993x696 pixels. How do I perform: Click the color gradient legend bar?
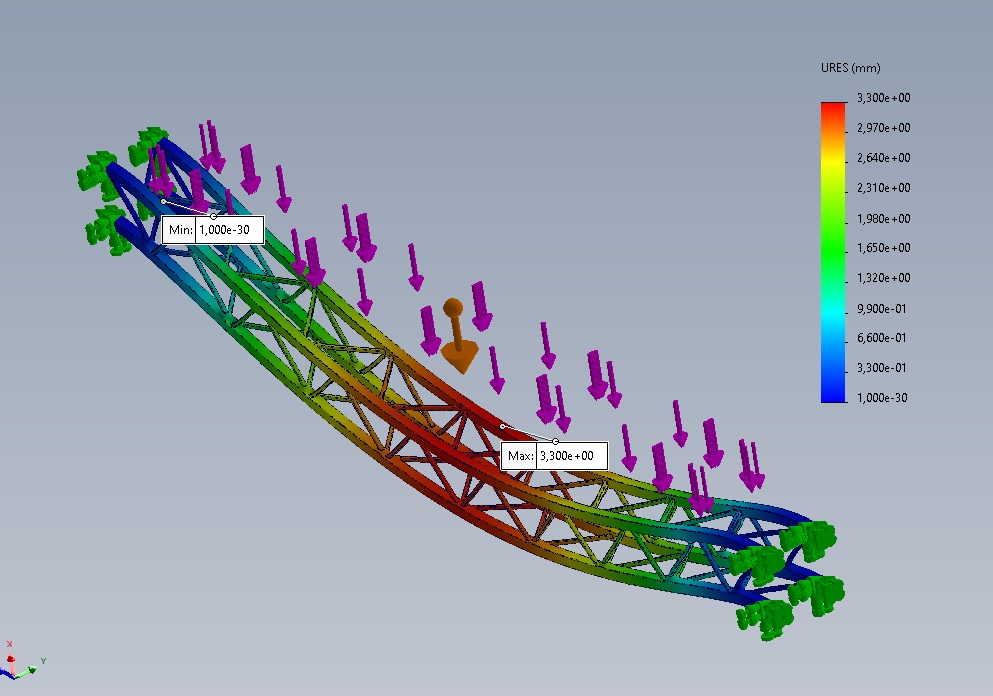tap(833, 252)
